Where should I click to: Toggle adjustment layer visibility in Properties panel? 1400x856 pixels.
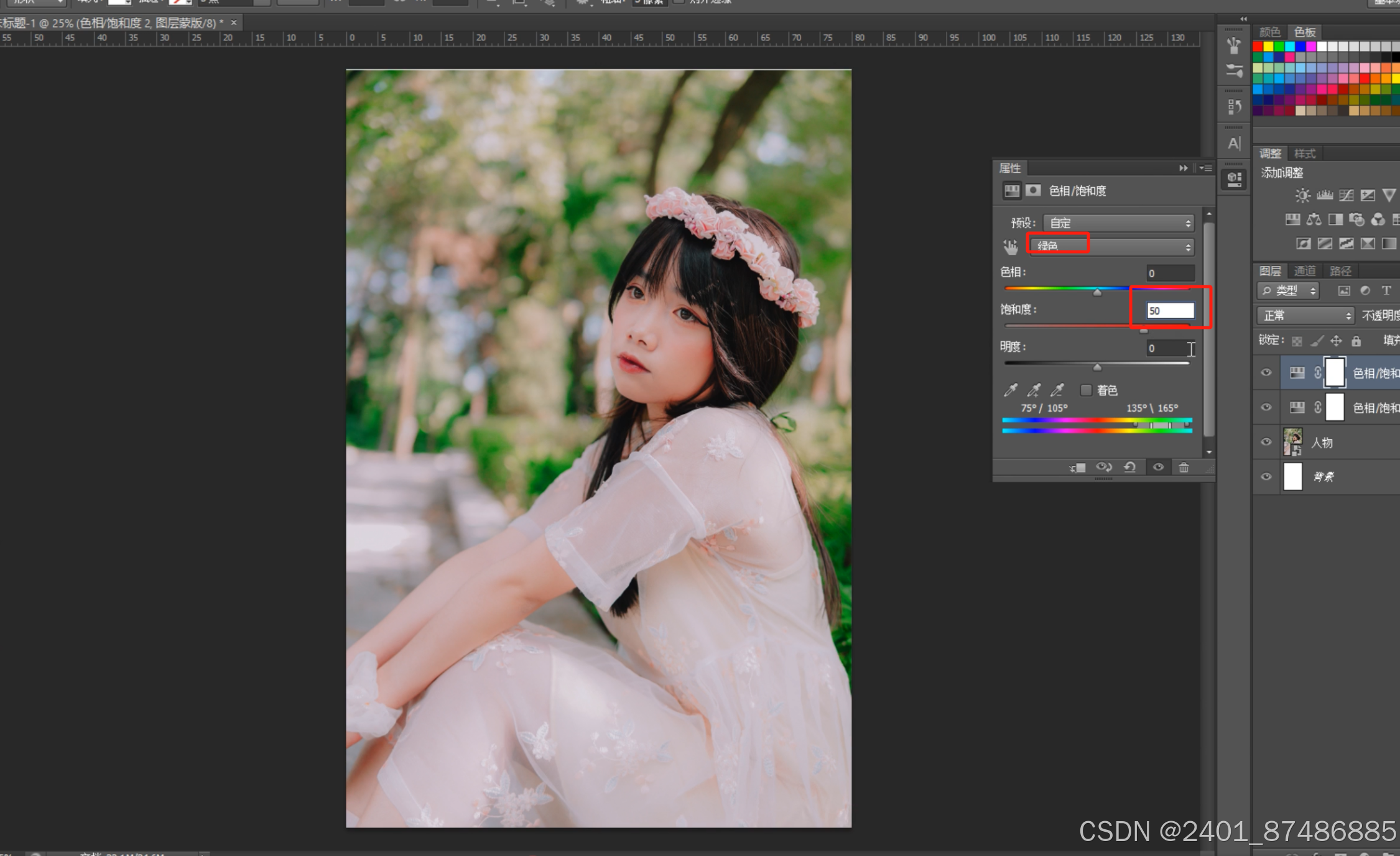[x=1158, y=467]
